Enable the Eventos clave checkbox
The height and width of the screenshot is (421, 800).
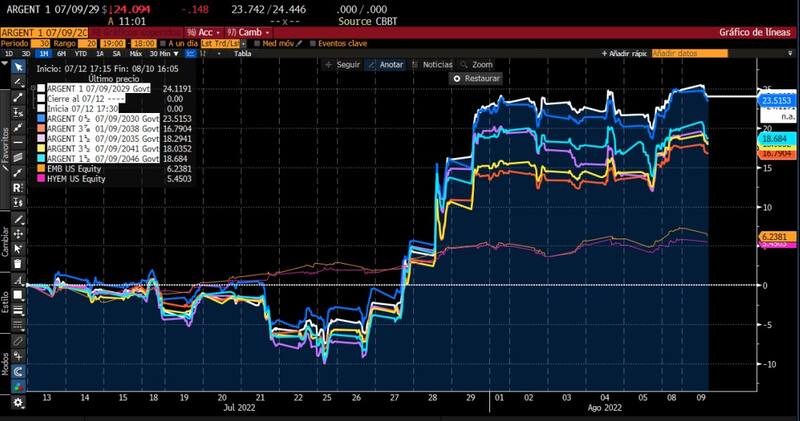312,43
